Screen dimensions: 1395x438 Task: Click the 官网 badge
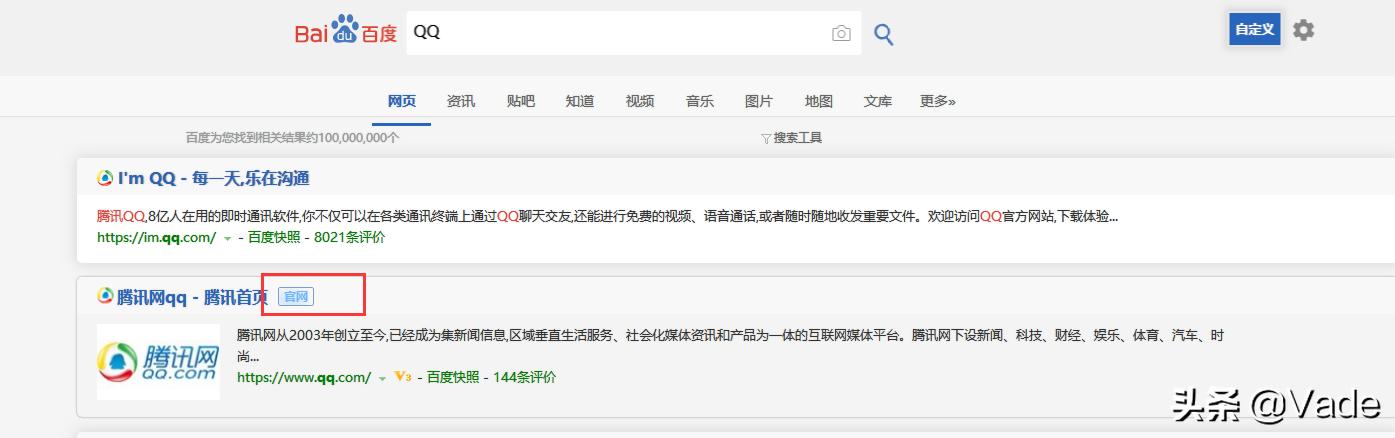tap(296, 297)
